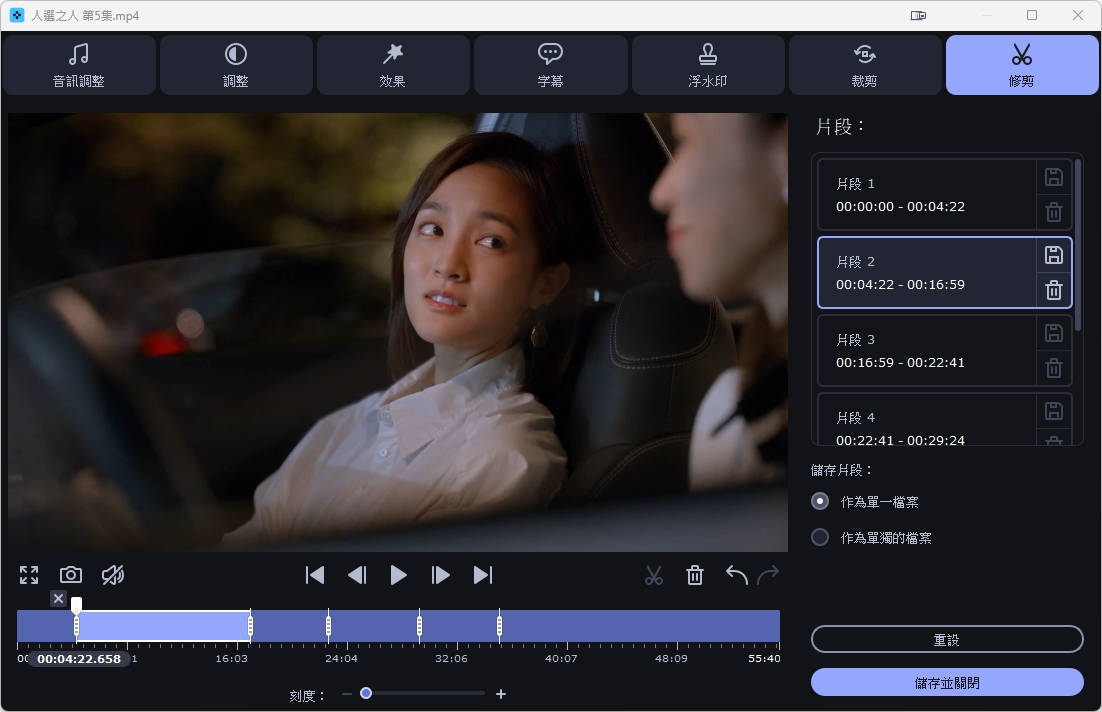The image size is (1102, 712).
Task: Click the split marker between 32:06 and 40:07
Action: 499,625
